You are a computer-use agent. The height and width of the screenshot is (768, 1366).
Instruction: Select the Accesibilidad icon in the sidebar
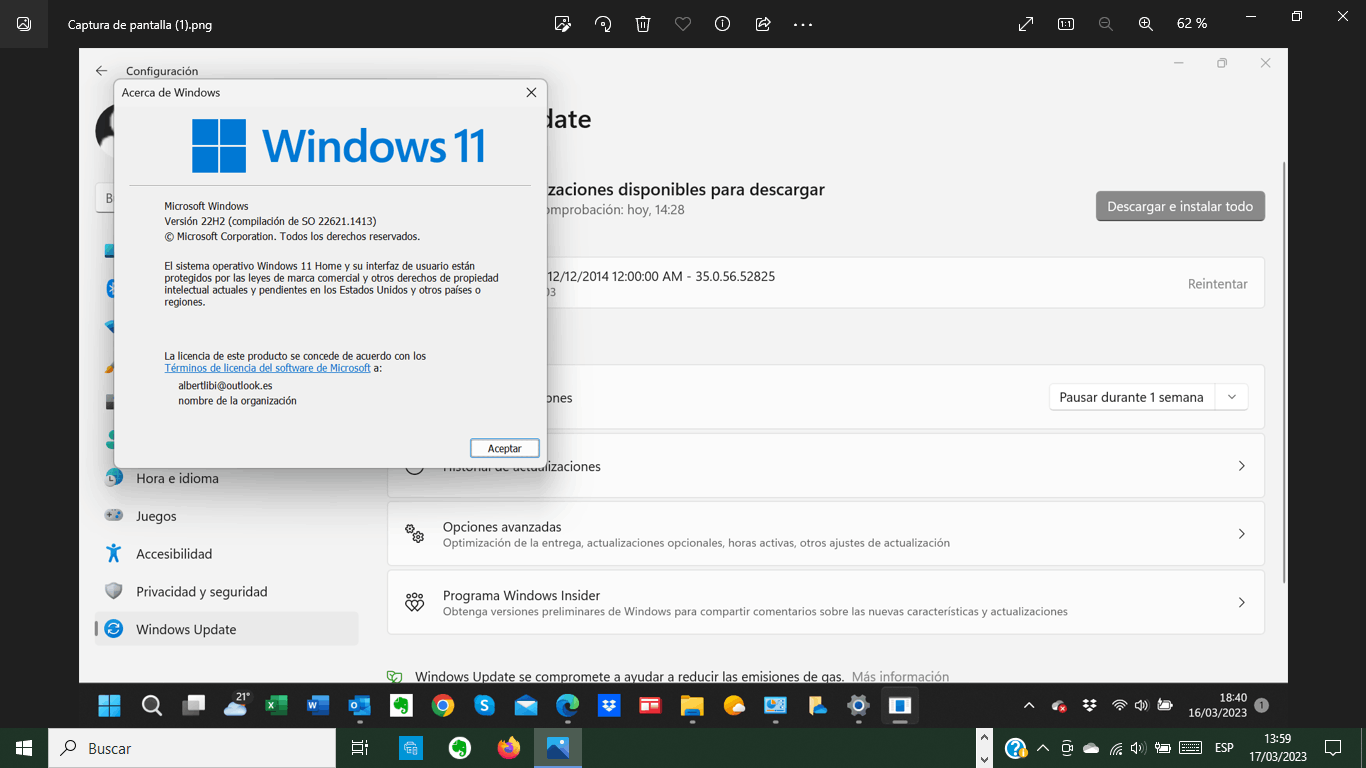pos(113,553)
